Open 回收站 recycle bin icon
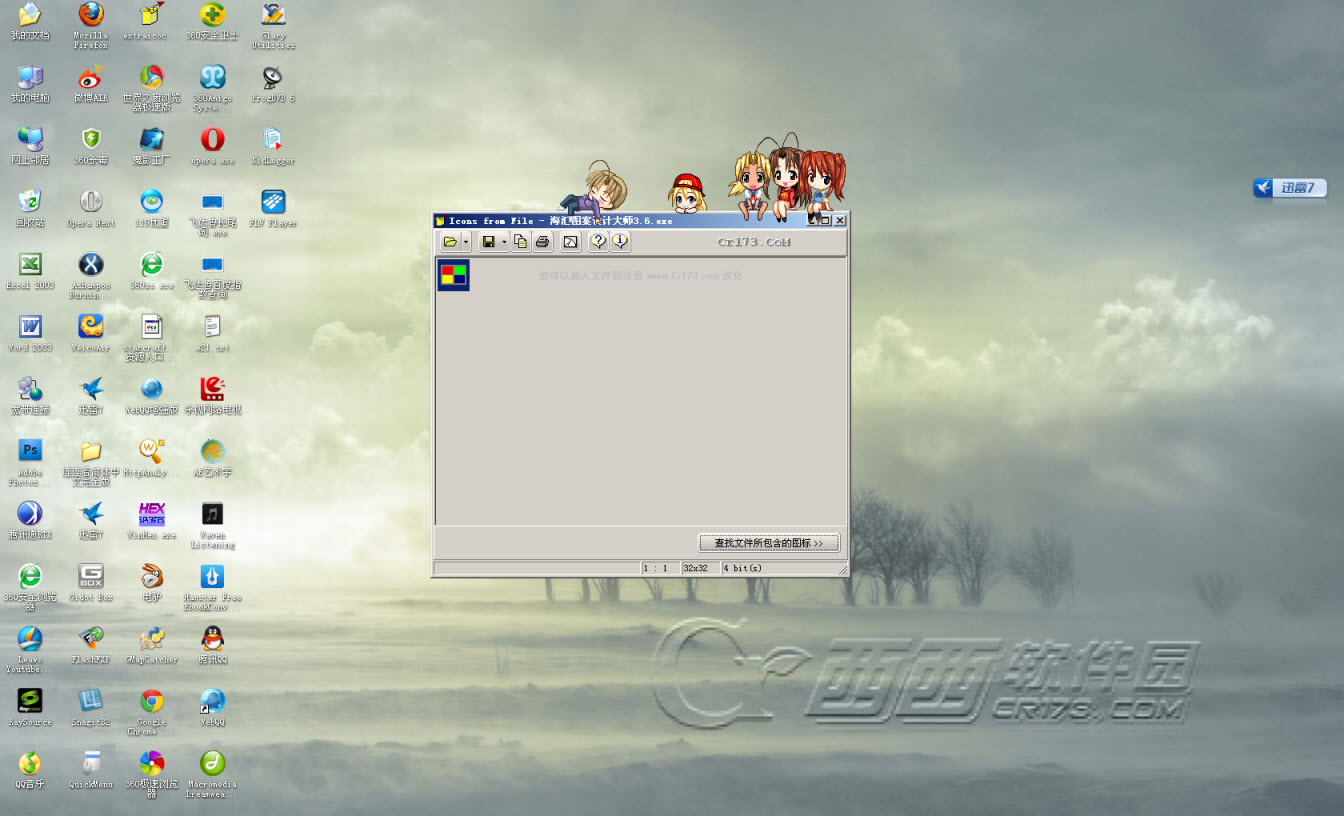Image resolution: width=1344 pixels, height=816 pixels. [30, 208]
